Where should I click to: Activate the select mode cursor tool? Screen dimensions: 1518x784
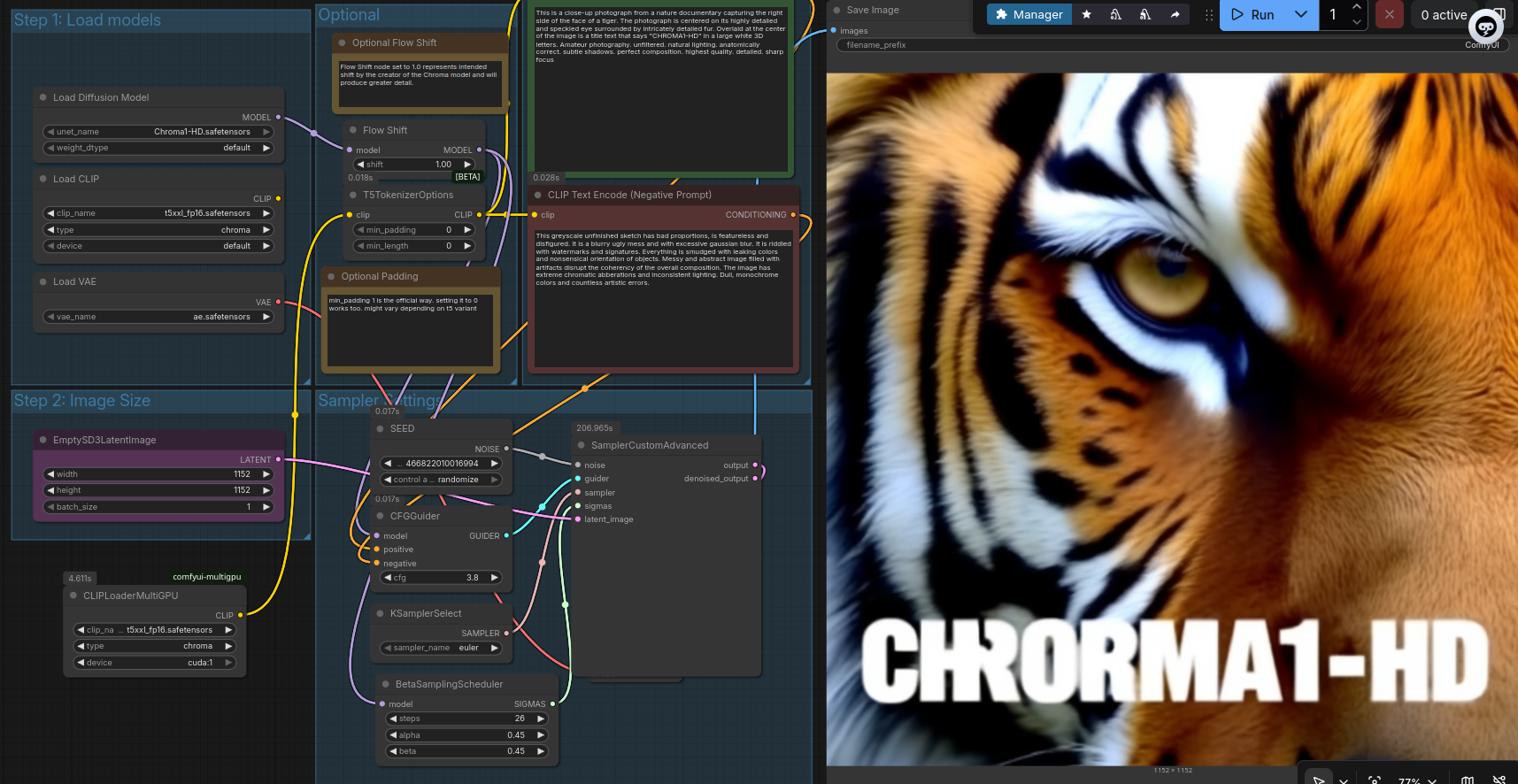(1319, 780)
